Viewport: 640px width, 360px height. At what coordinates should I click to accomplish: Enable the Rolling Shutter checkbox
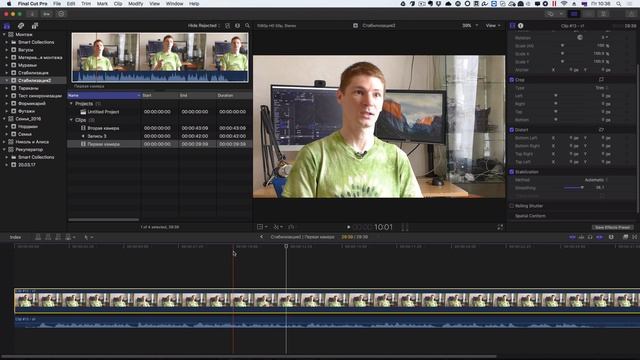(x=511, y=206)
